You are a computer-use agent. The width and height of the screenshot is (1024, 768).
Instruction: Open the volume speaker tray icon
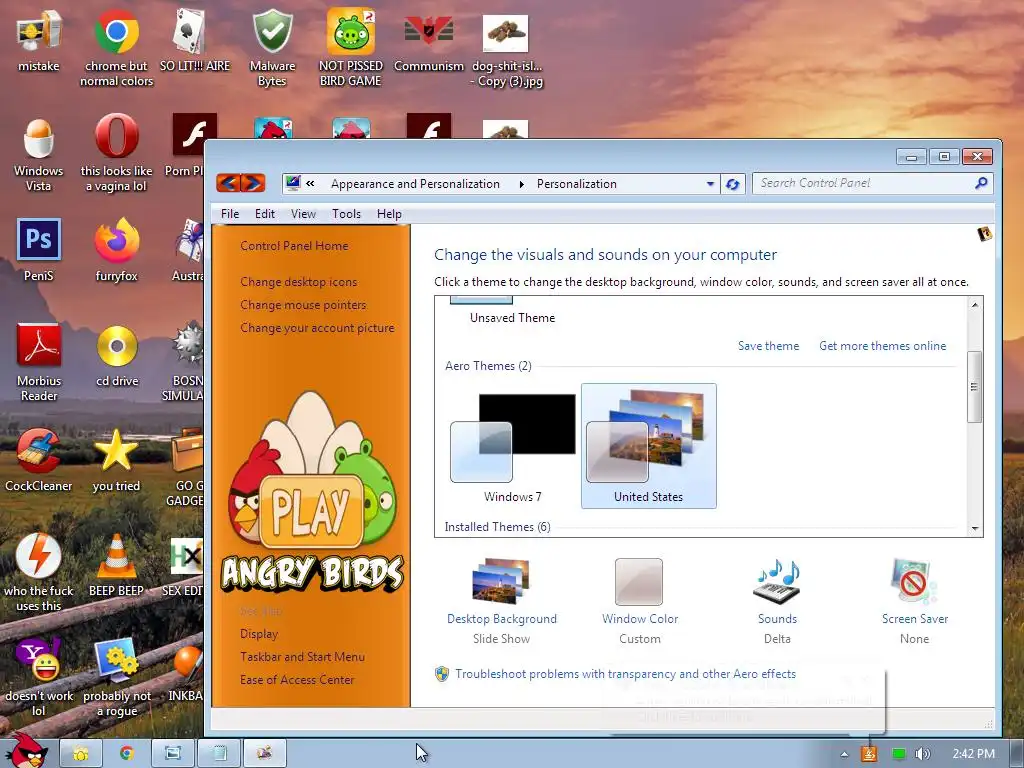(x=923, y=754)
